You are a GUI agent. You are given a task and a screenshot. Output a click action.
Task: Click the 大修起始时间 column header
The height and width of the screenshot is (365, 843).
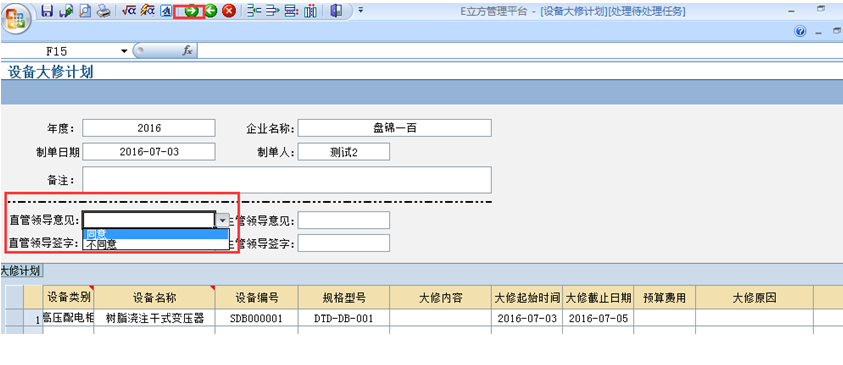(527, 298)
